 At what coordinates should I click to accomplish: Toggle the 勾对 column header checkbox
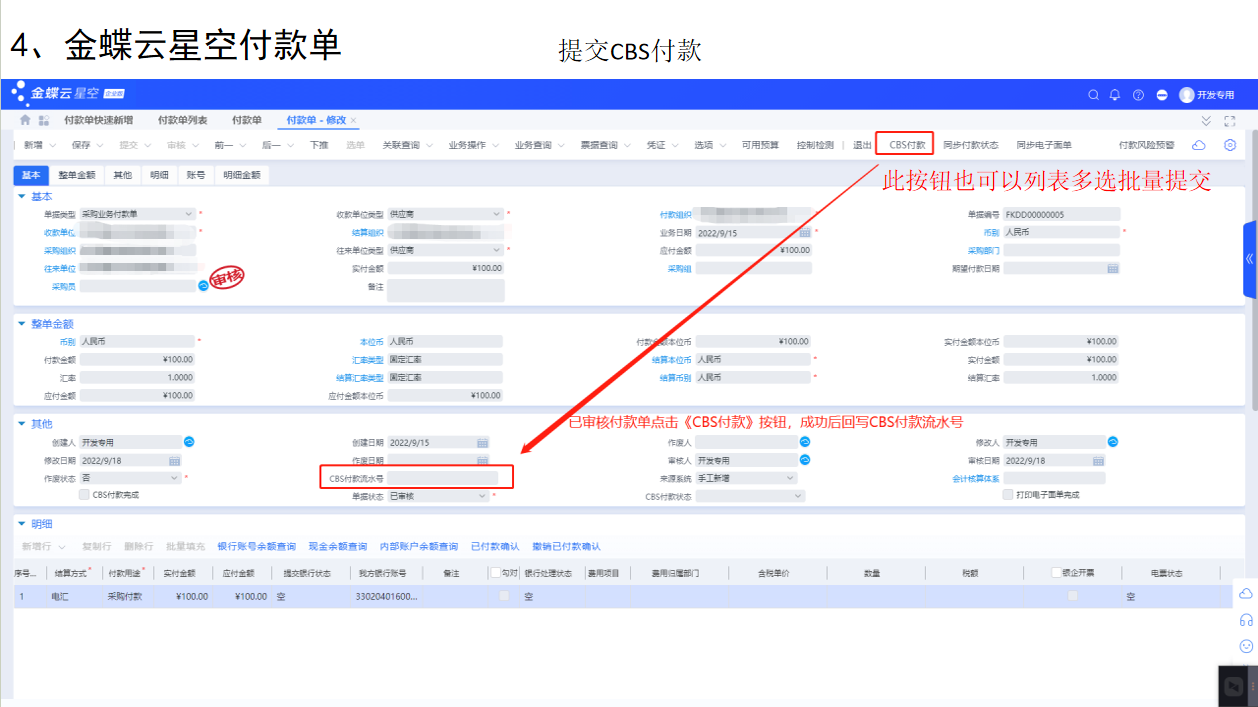495,573
